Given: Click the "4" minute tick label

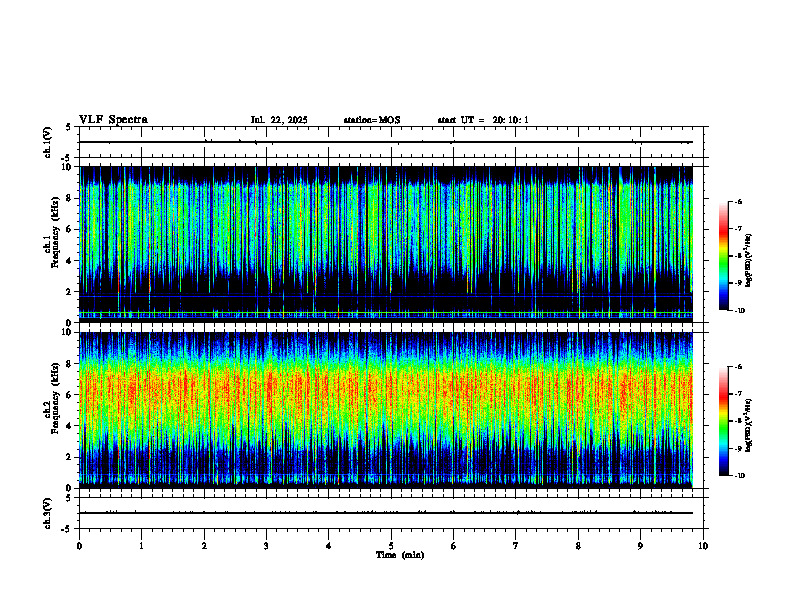Looking at the screenshot, I should point(329,546).
